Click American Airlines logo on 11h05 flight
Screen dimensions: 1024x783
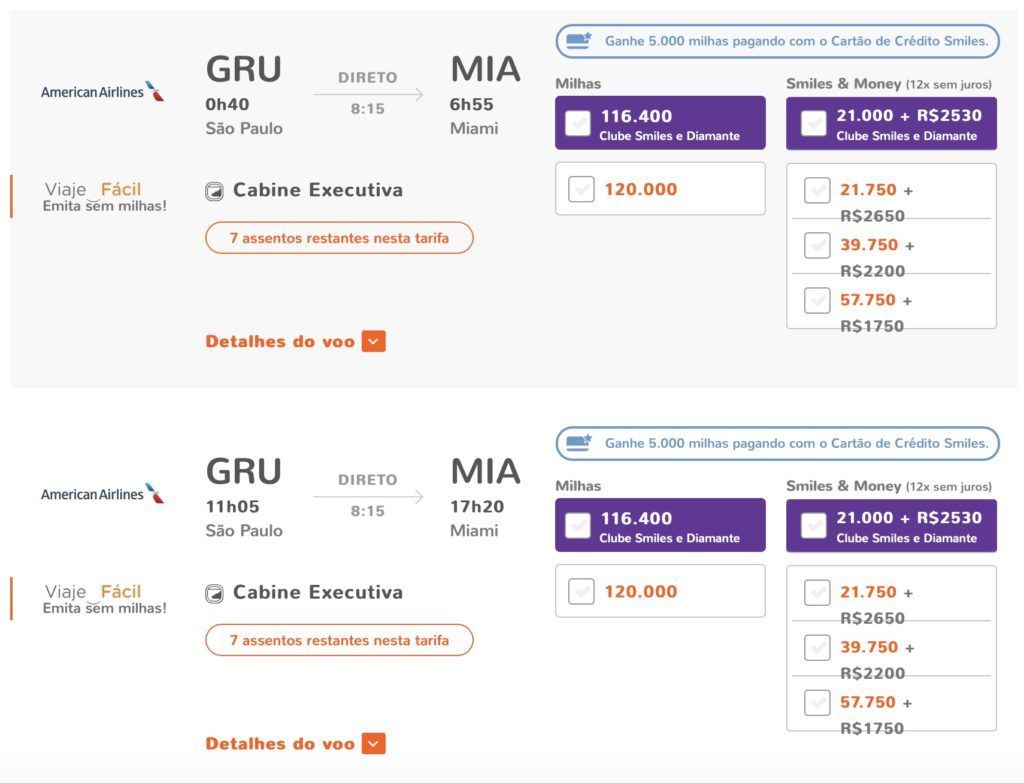(103, 494)
